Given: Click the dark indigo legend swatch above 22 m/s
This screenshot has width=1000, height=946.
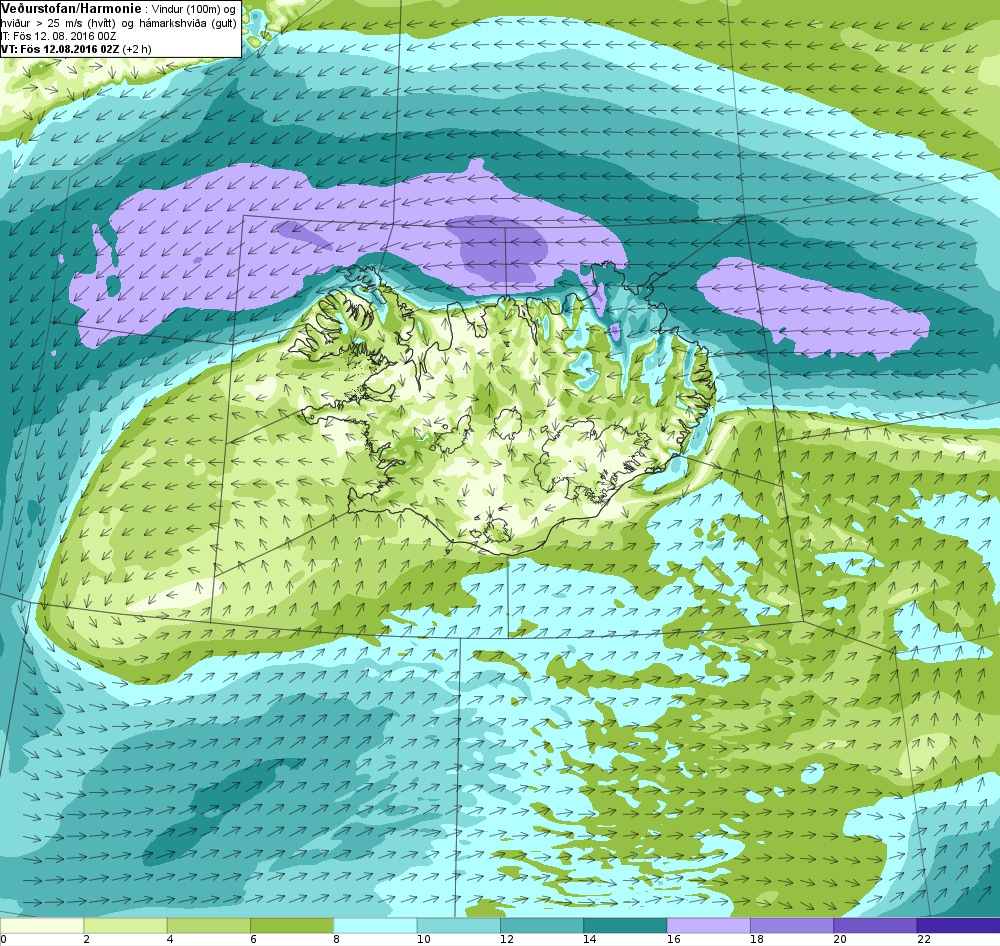Looking at the screenshot, I should [x=959, y=924].
